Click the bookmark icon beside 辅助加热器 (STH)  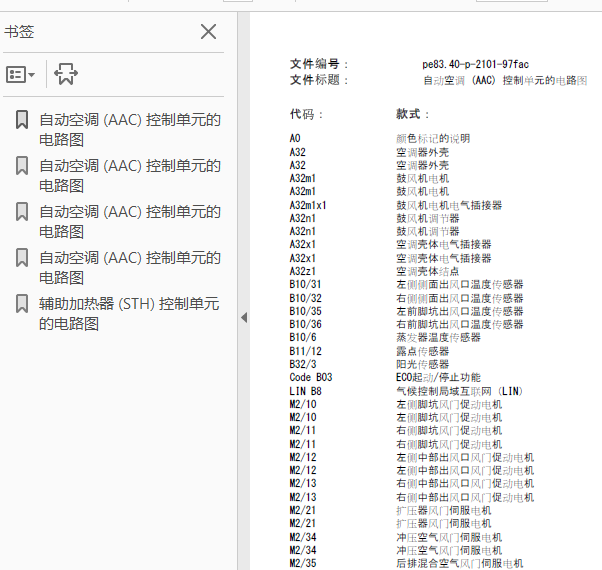coord(22,304)
